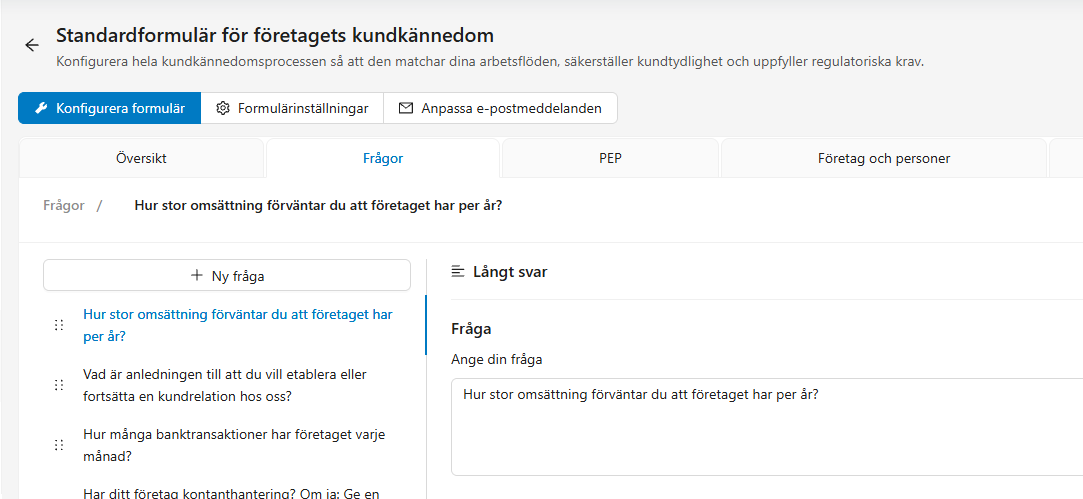Click the description text starting with Konfigurera hela
The width and height of the screenshot is (1083, 499).
tap(490, 62)
